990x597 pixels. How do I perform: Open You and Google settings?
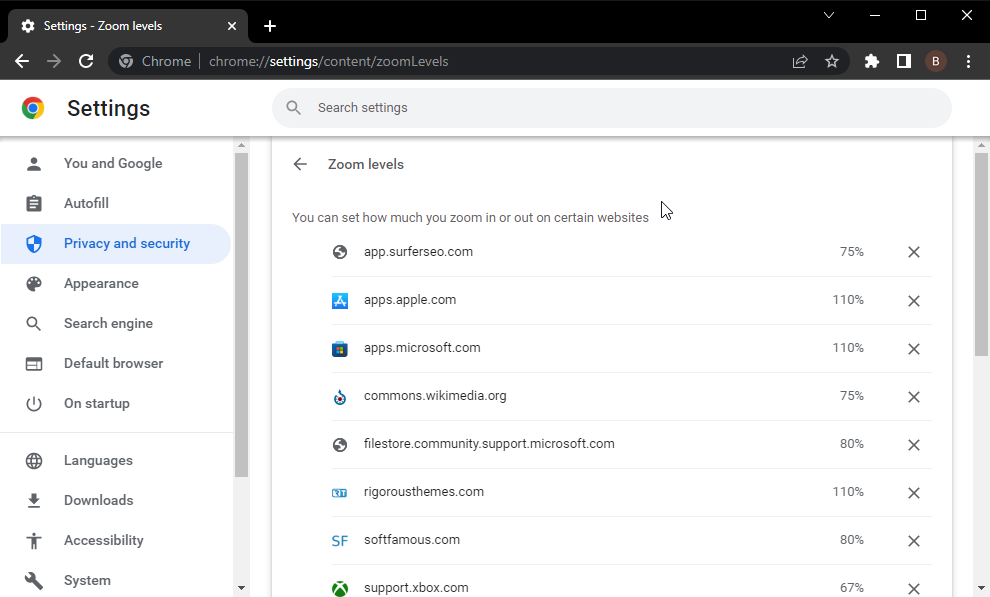coord(116,163)
